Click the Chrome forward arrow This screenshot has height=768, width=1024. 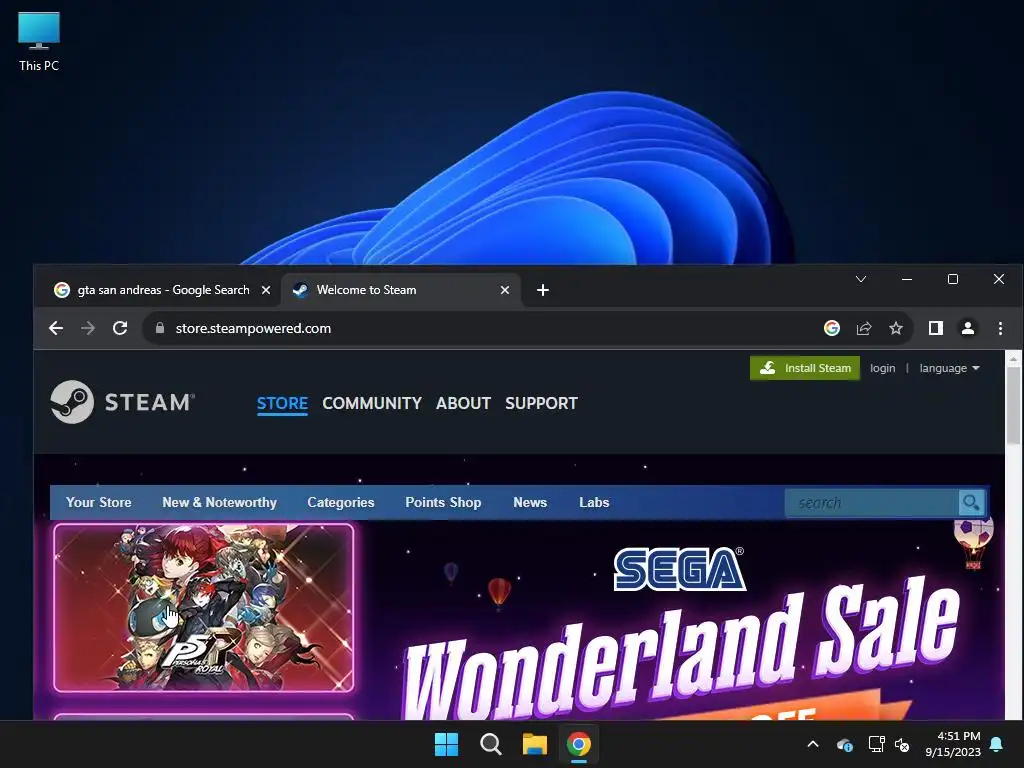tap(88, 328)
